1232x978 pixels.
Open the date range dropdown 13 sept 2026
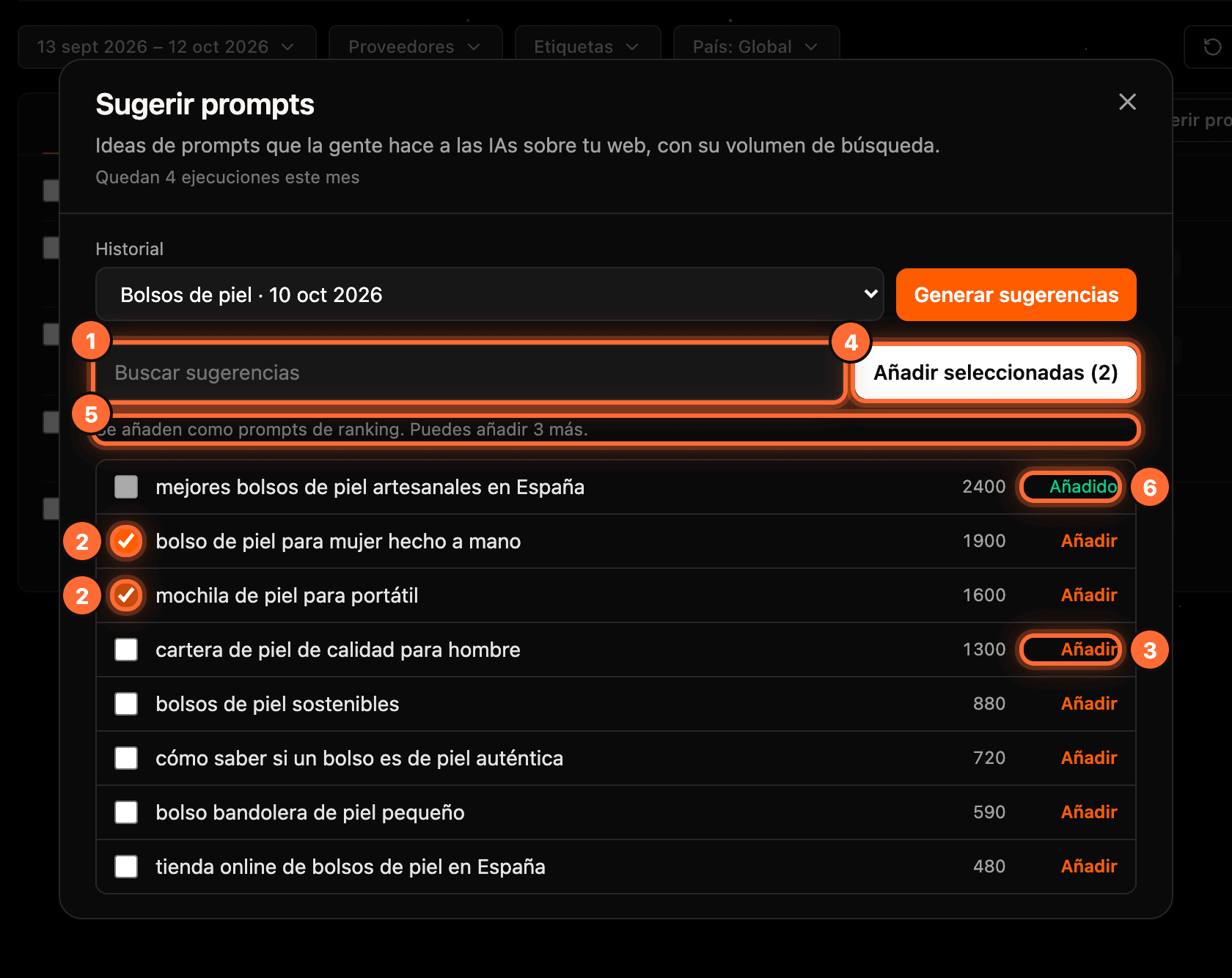(167, 47)
